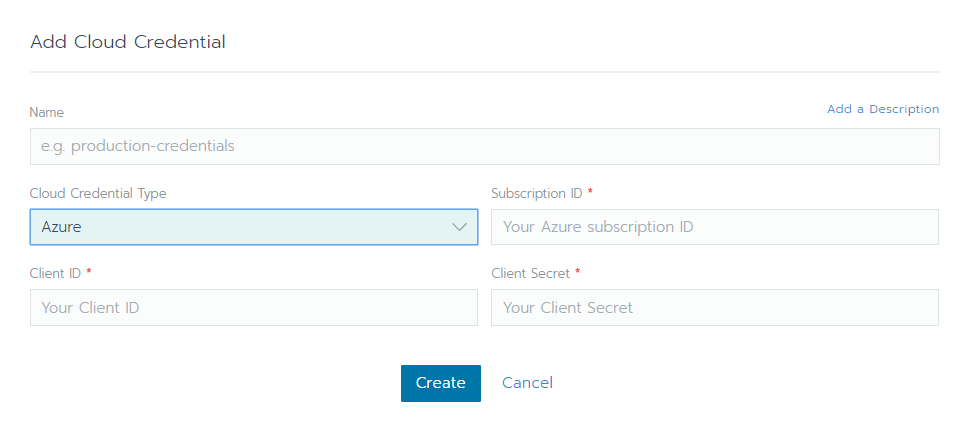
Task: Click the Name field label
Action: tap(47, 113)
